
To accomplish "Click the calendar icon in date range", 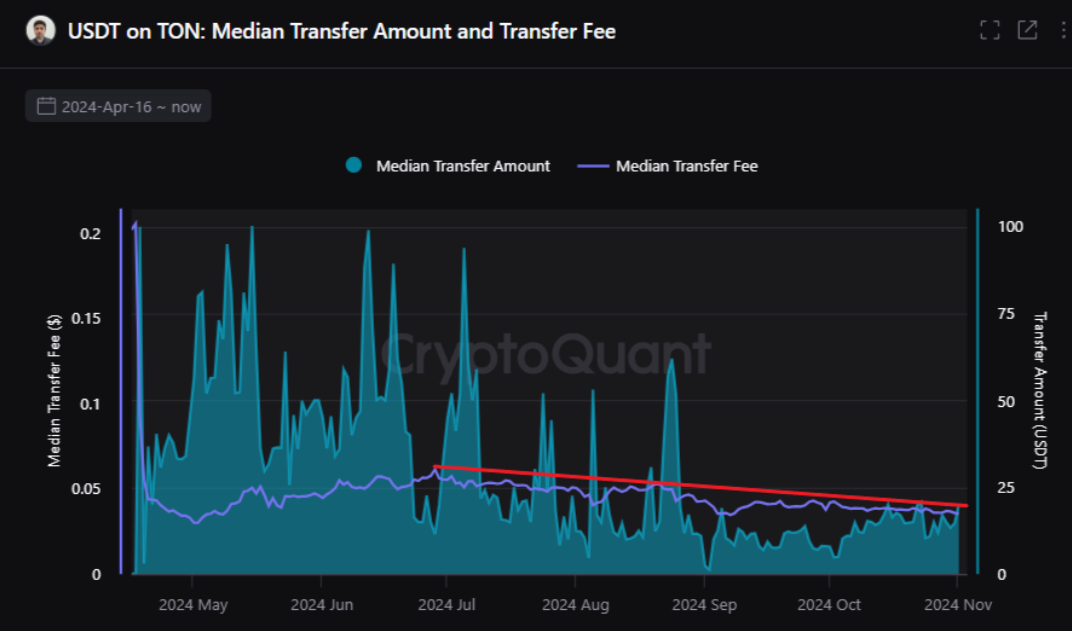I will click(46, 106).
